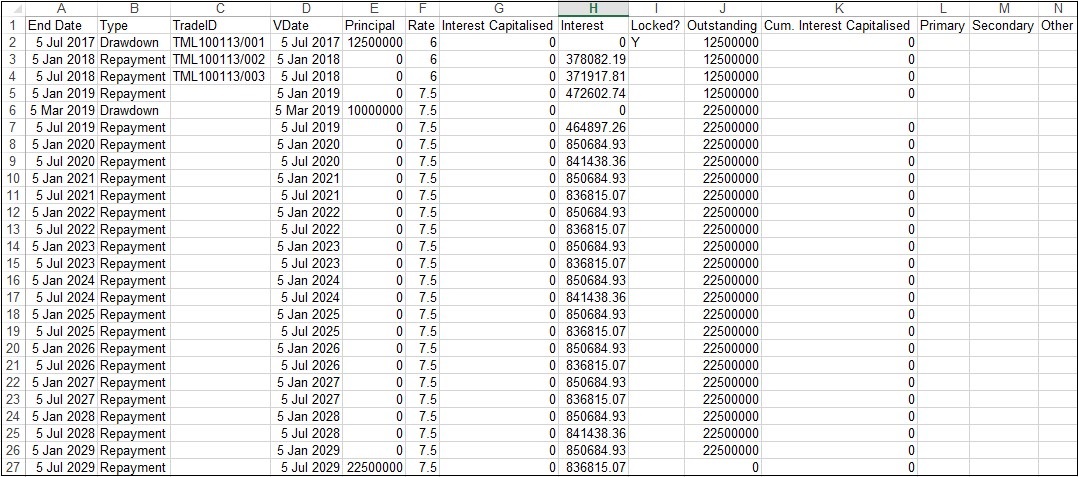Viewport: 1078px width, 477px height.
Task: Click the 371917.81 Interest cell
Action: point(592,76)
